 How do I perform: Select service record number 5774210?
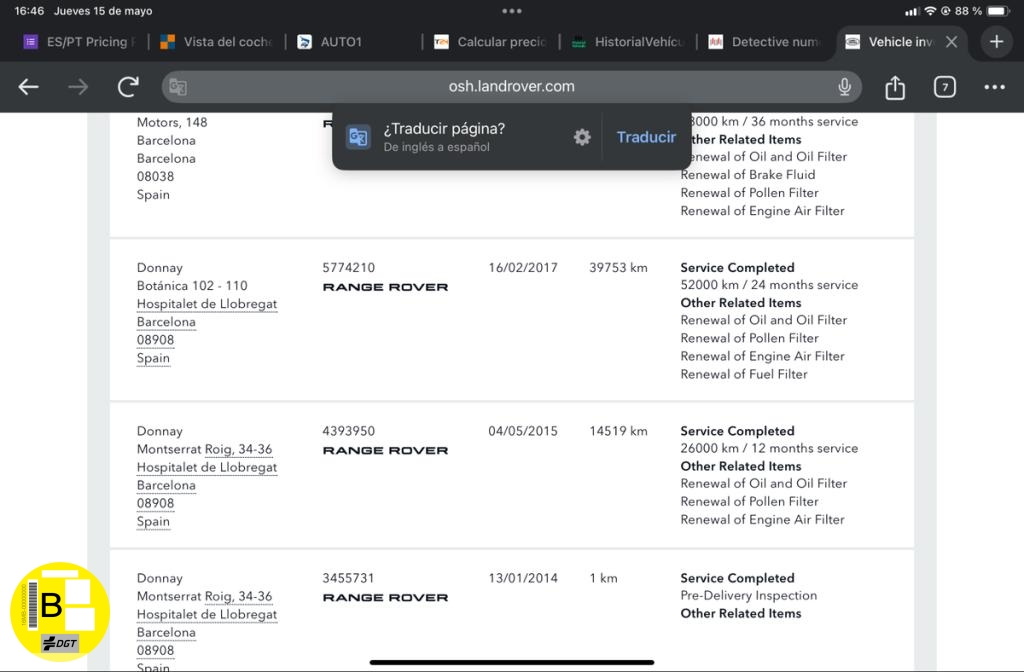pyautogui.click(x=348, y=268)
